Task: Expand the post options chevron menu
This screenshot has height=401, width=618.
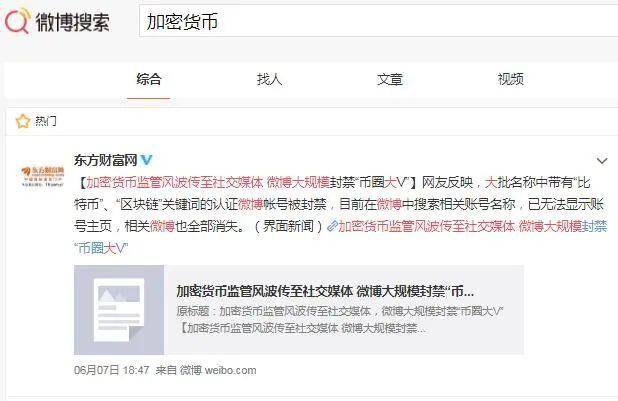Action: click(x=601, y=161)
